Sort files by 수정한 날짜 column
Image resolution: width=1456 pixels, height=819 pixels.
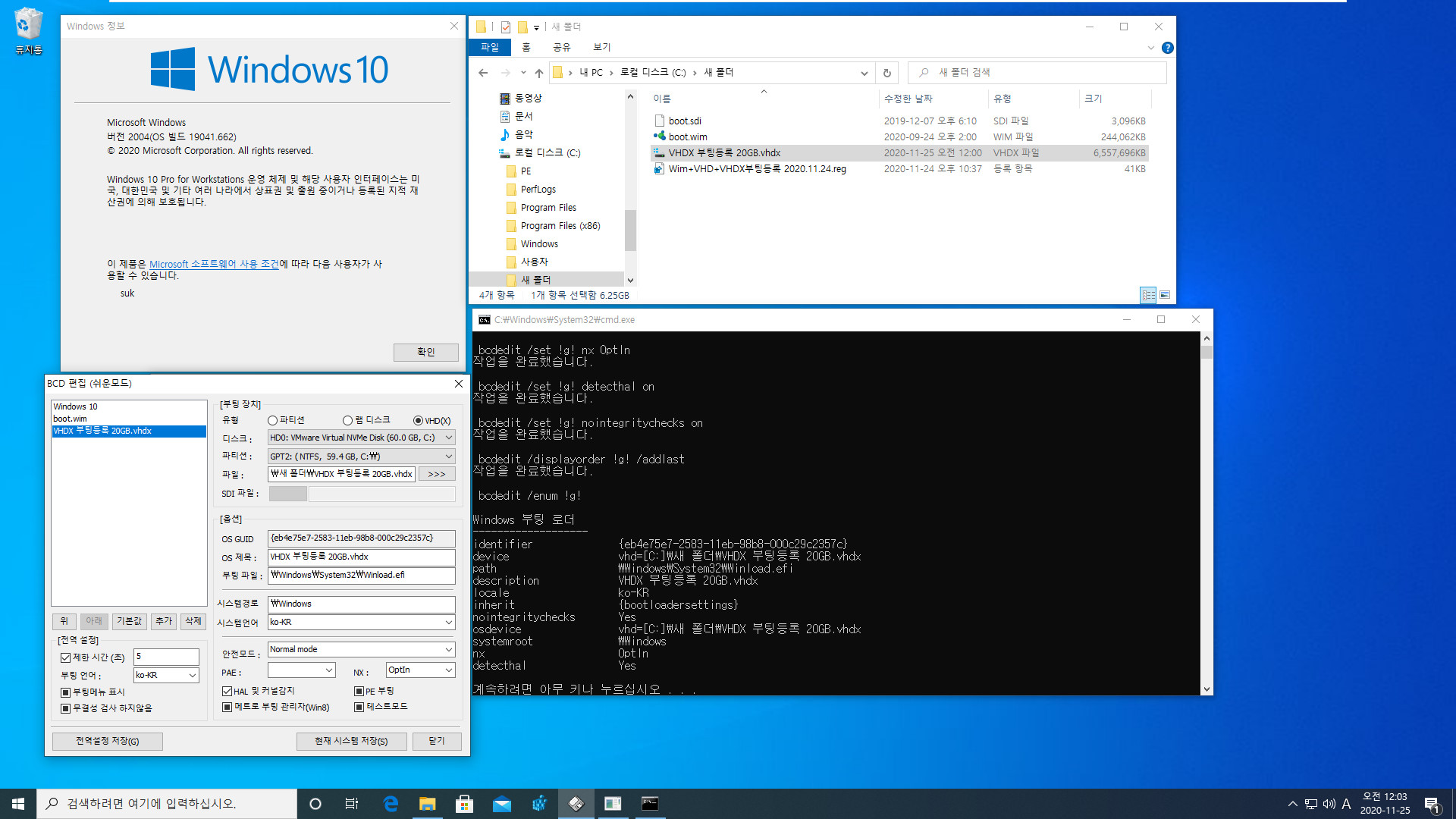(933, 99)
